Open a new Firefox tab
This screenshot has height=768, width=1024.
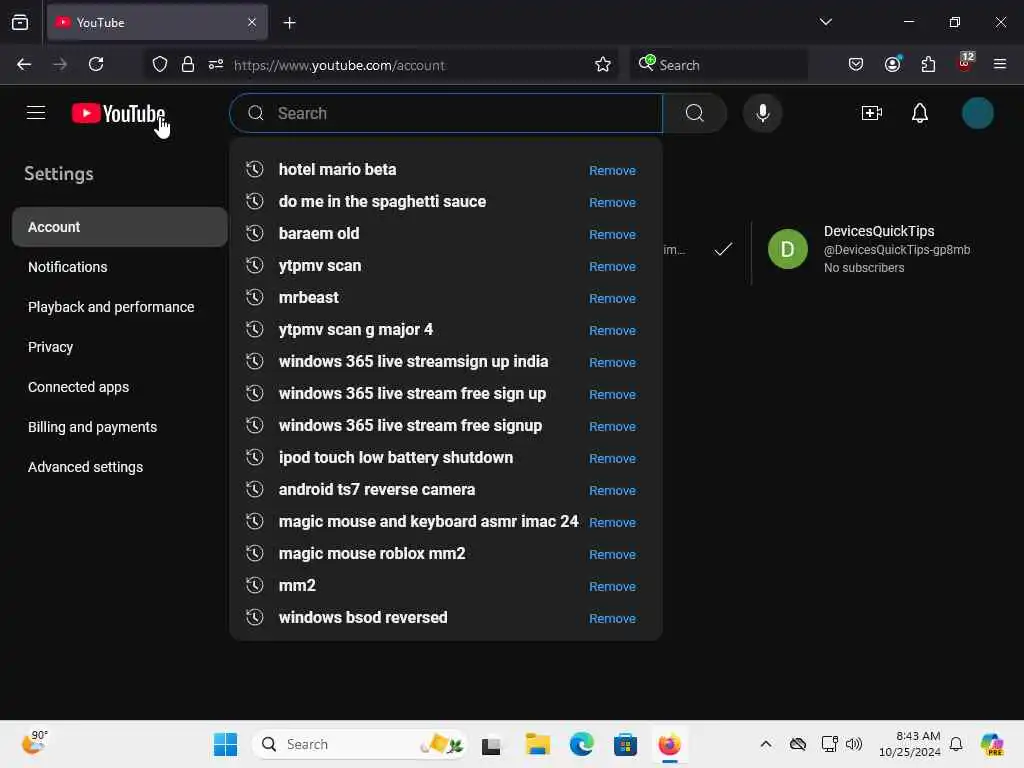tap(289, 23)
